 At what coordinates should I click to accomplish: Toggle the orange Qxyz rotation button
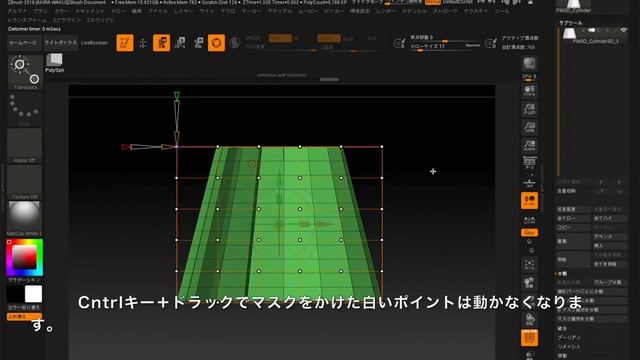[x=529, y=233]
